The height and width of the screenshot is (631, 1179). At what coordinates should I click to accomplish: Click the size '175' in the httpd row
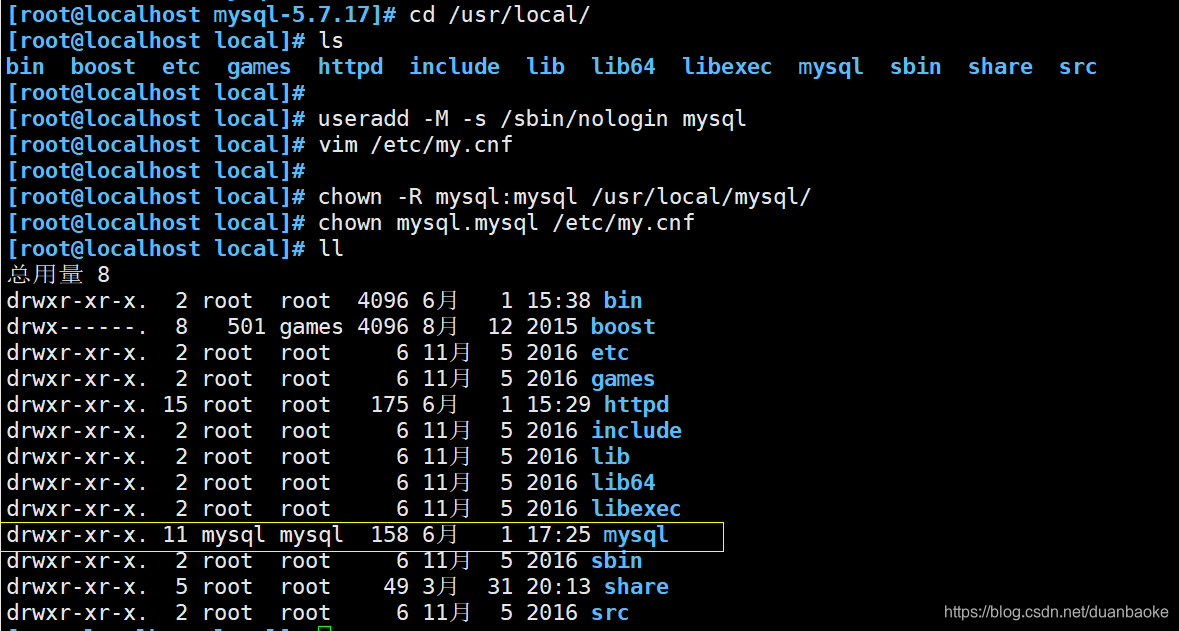(389, 405)
